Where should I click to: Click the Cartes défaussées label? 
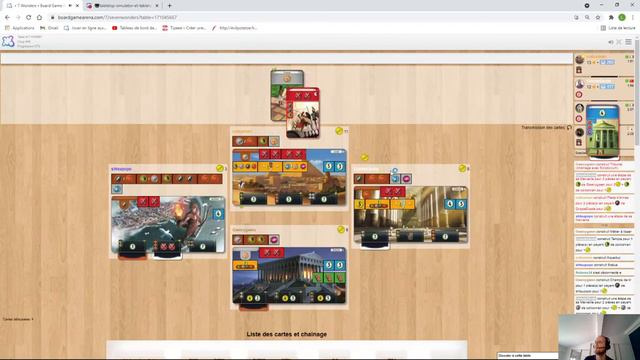pyautogui.click(x=18, y=319)
